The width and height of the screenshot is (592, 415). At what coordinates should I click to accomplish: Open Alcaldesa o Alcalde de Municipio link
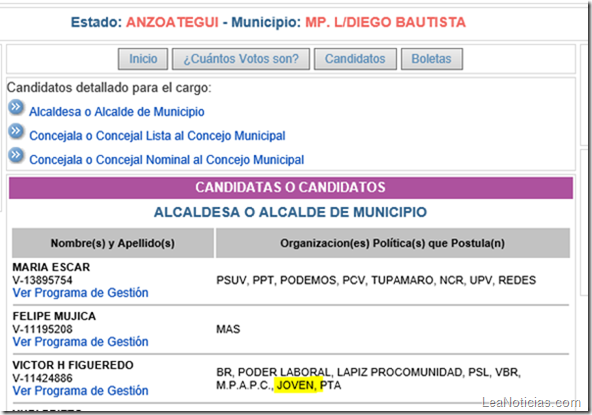(x=117, y=112)
